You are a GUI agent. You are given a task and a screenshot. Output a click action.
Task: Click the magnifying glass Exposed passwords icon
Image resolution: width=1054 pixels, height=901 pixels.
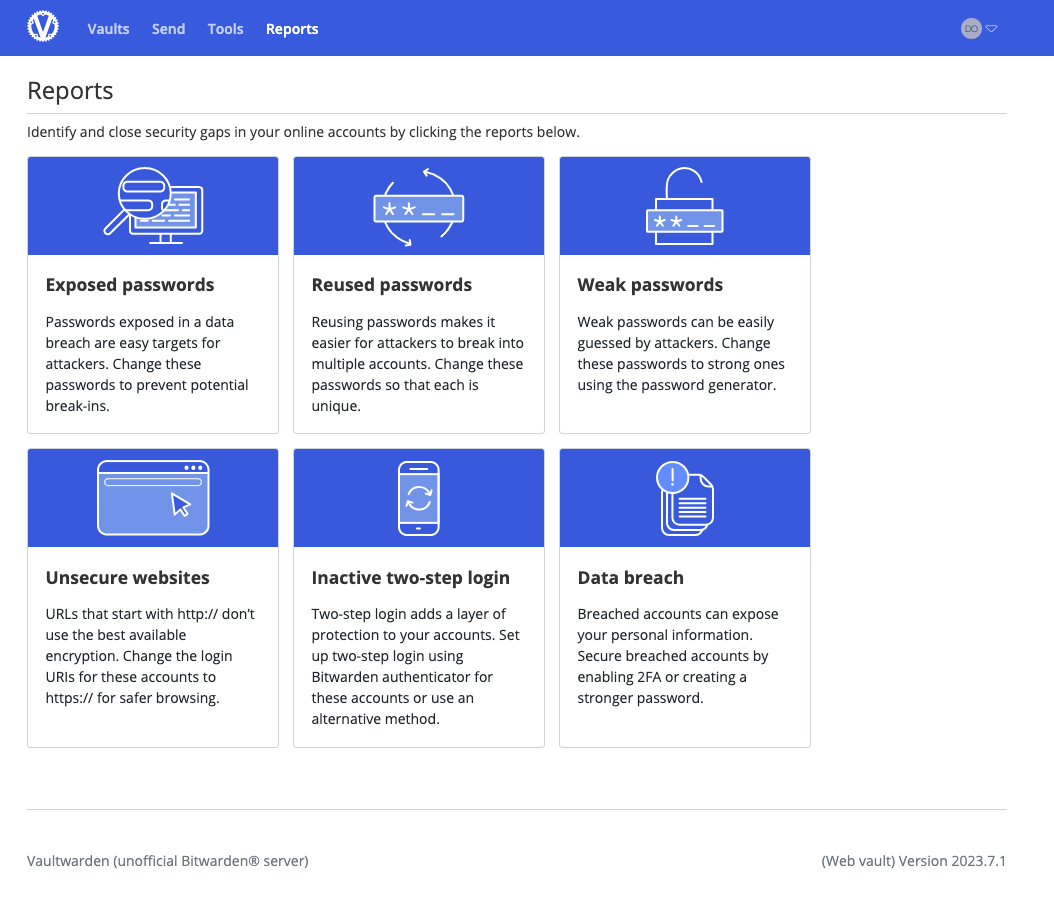tap(153, 205)
